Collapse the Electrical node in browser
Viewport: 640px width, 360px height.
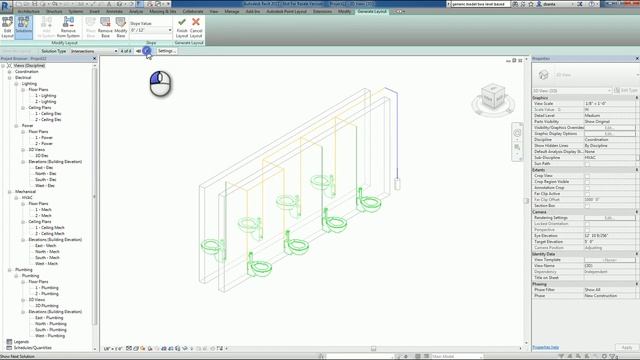click(x=9, y=78)
